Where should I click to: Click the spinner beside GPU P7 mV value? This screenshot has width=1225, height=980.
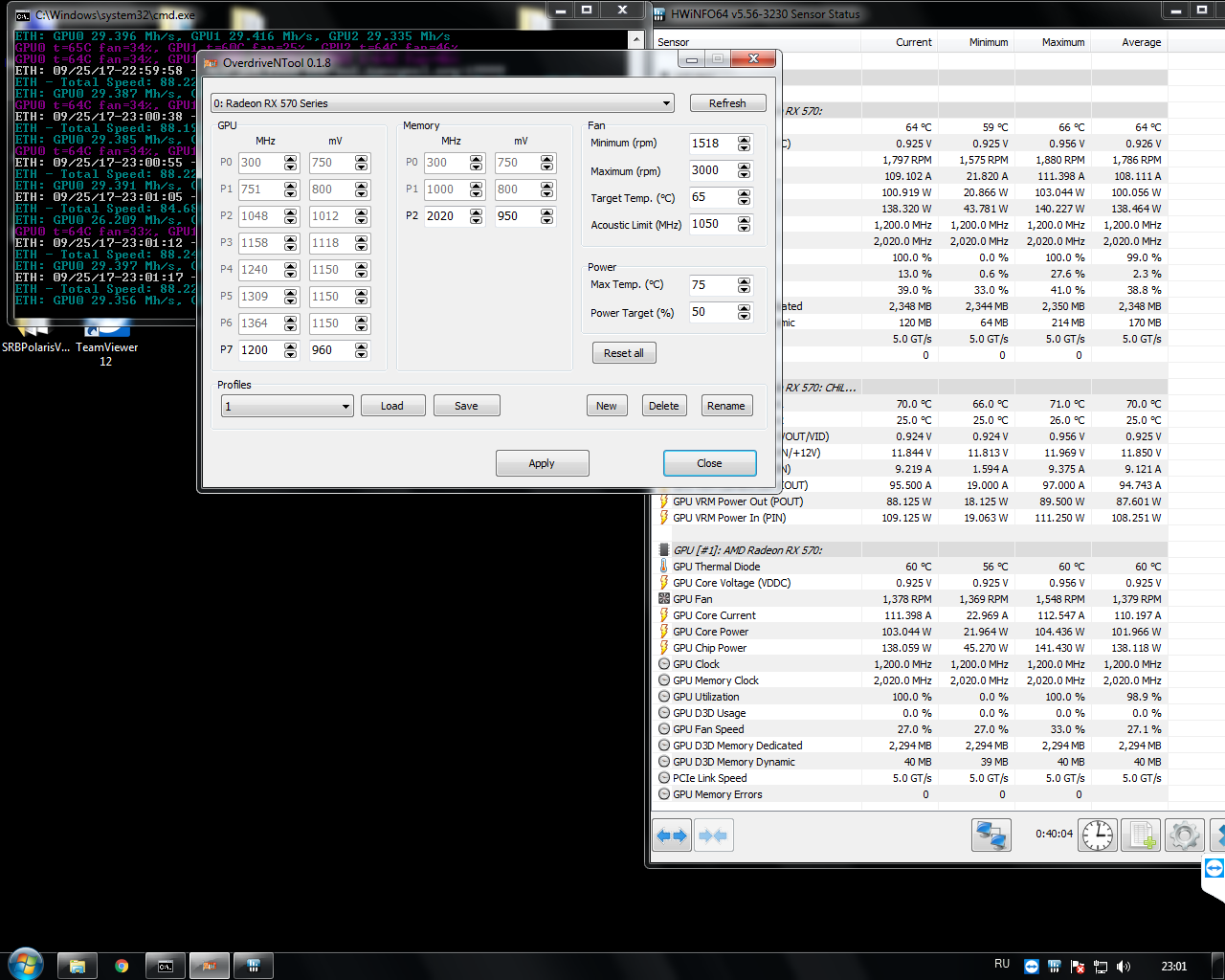tap(362, 350)
